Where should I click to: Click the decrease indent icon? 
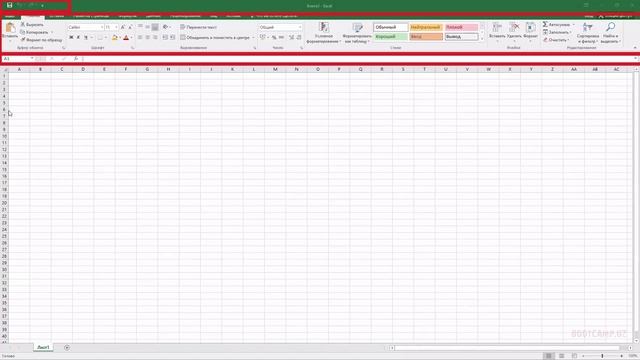pos(165,37)
